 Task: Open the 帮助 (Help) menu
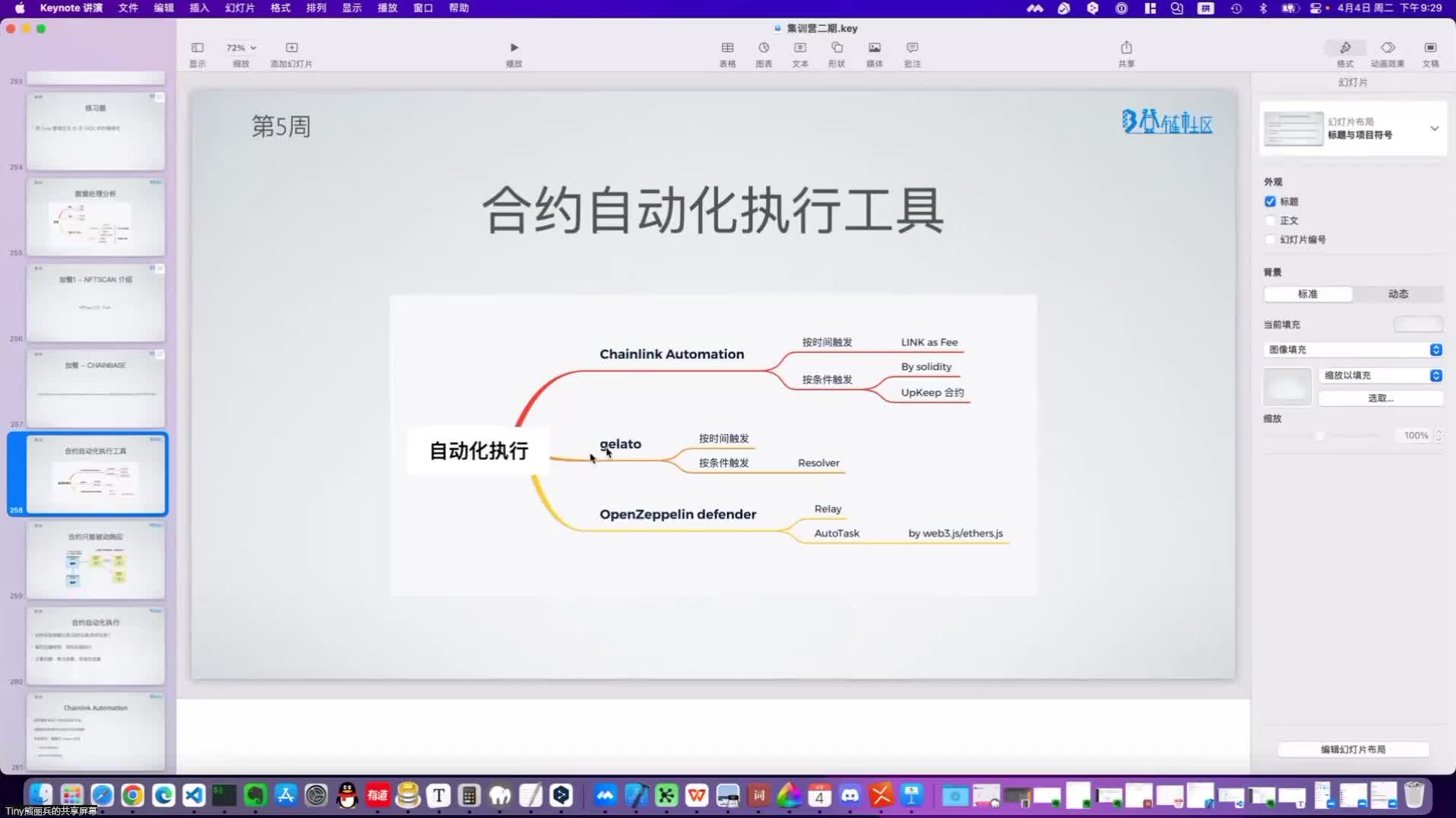pyautogui.click(x=459, y=8)
